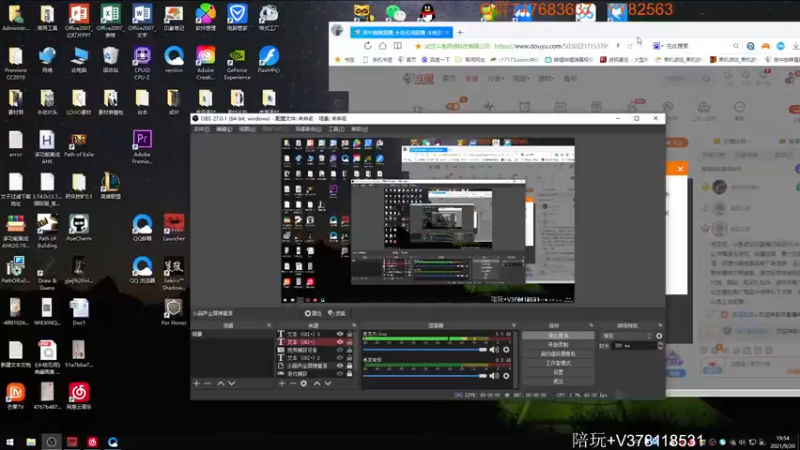Go to browser home page icon
This screenshot has height=450, width=800.
point(383,46)
